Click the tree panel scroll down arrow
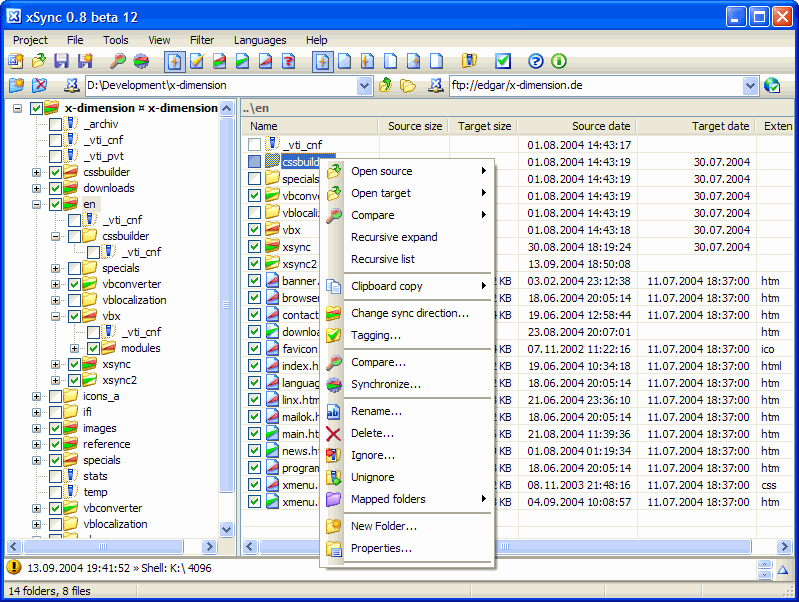The height and width of the screenshot is (602, 799). click(x=227, y=529)
